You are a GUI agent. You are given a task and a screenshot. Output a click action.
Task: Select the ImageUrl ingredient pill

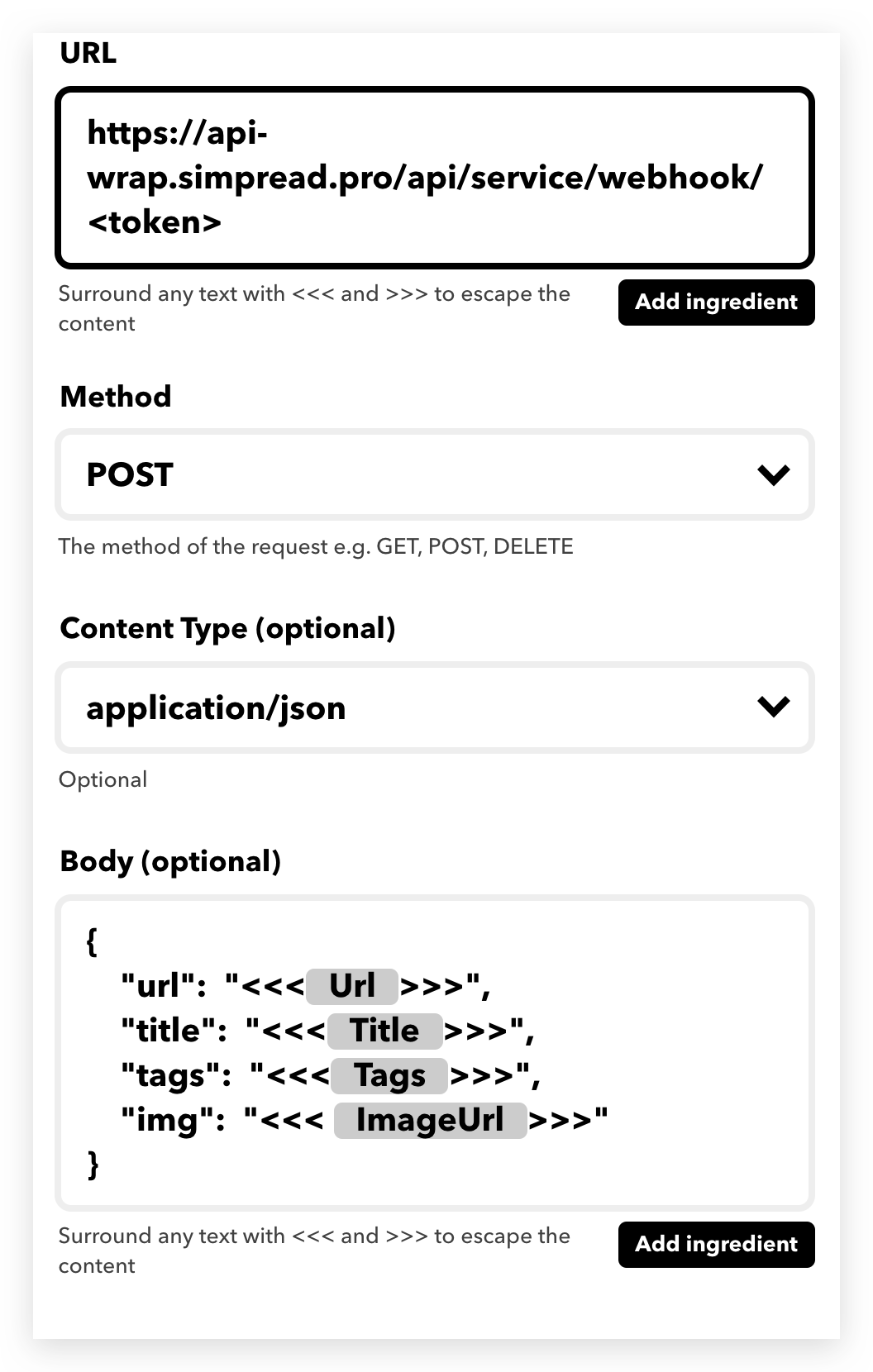point(430,1120)
